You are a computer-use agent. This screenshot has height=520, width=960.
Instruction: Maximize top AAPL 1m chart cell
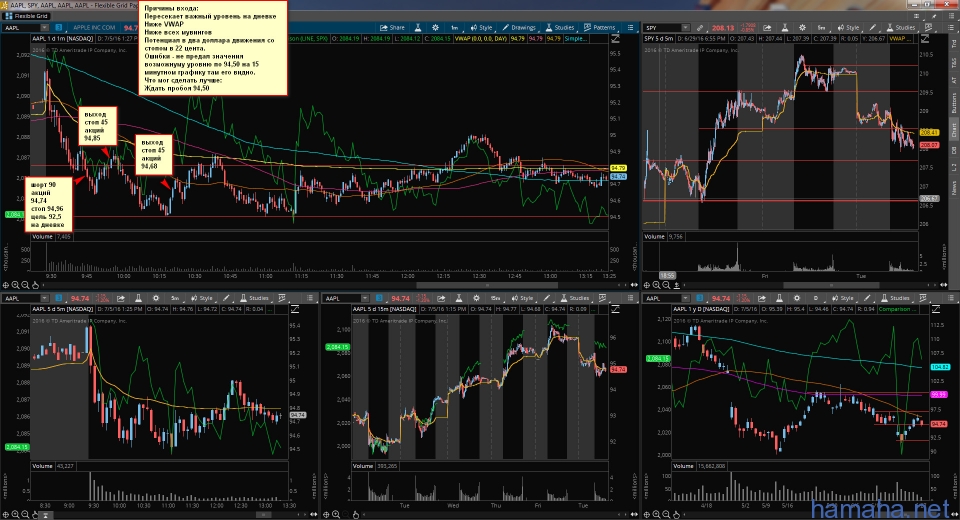pyautogui.click(x=615, y=39)
